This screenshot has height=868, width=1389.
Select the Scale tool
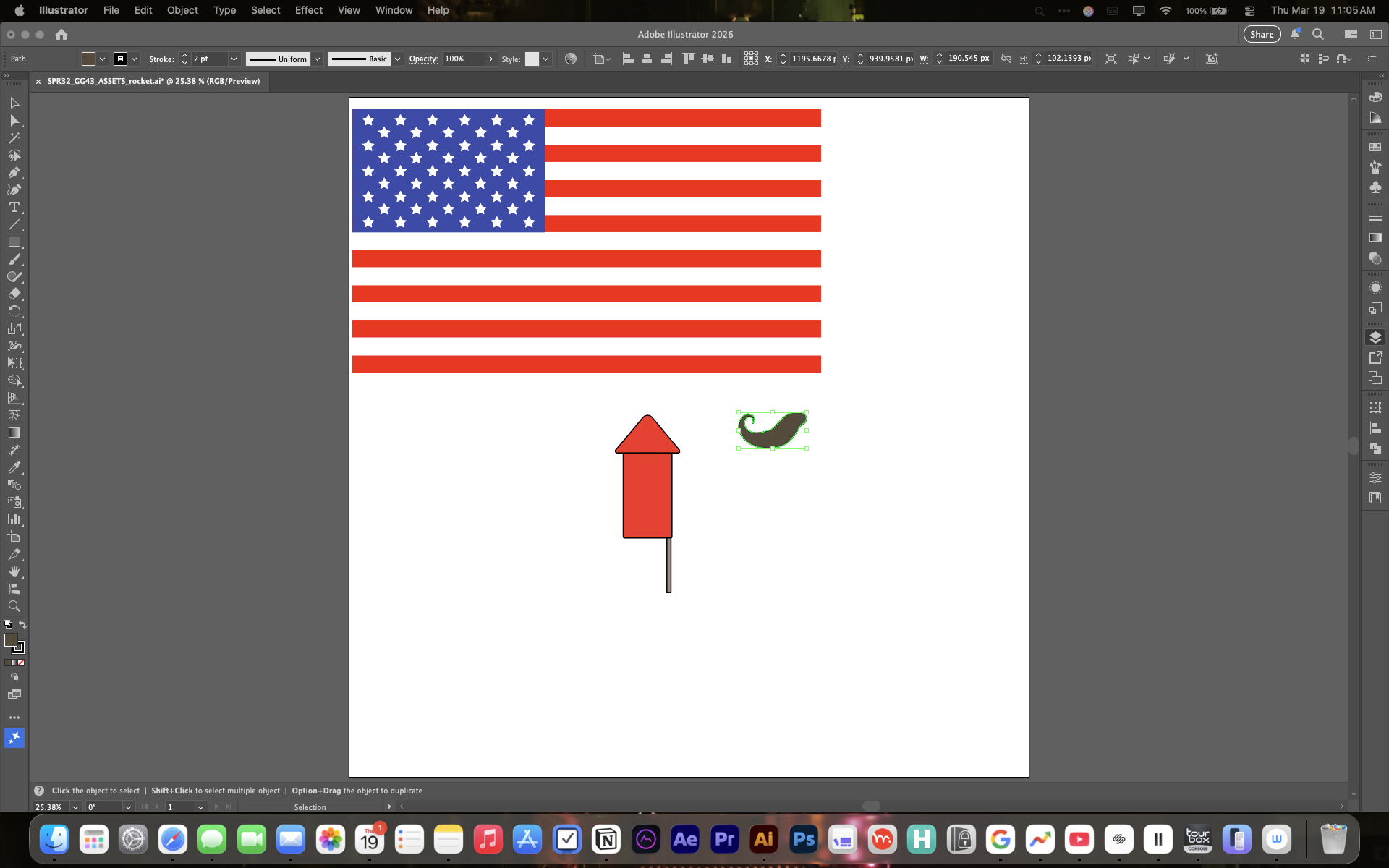tap(14, 328)
